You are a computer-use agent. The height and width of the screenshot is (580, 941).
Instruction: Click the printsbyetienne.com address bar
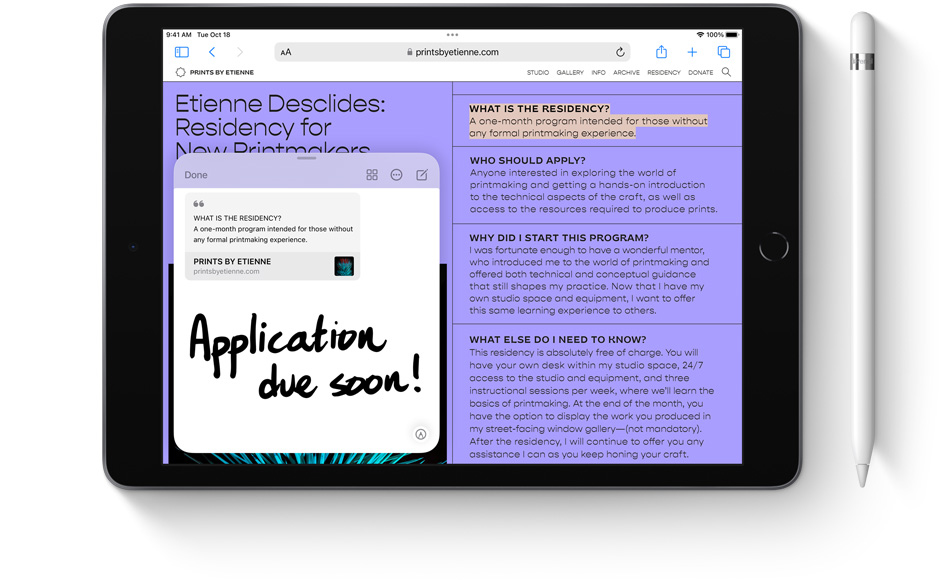coord(457,52)
